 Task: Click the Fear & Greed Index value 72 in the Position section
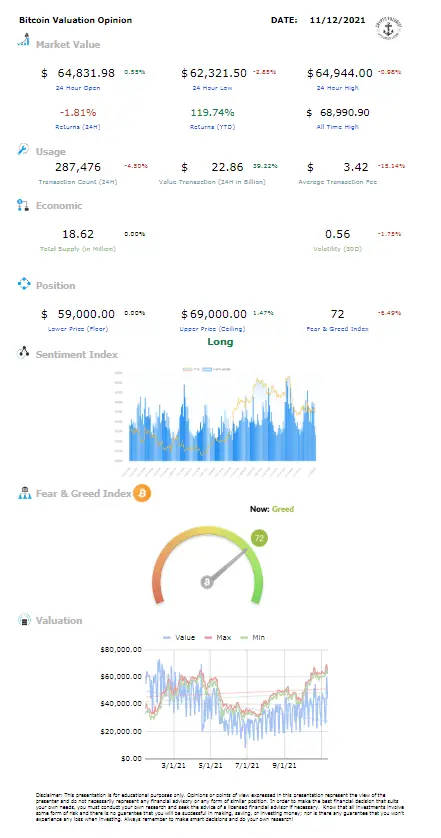pyautogui.click(x=337, y=314)
